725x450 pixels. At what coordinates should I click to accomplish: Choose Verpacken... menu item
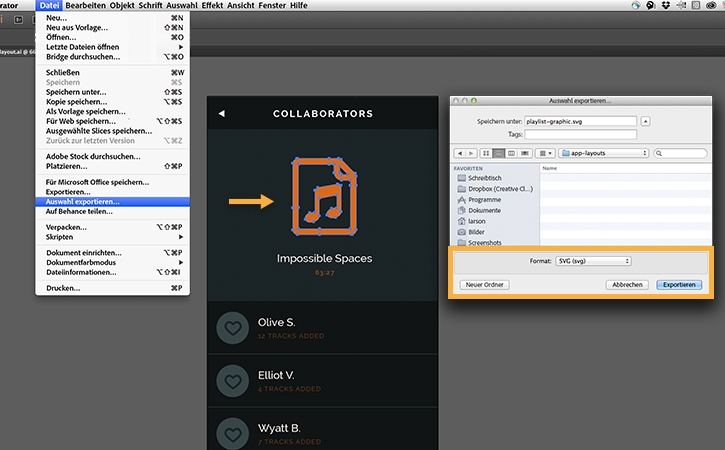[x=112, y=227]
